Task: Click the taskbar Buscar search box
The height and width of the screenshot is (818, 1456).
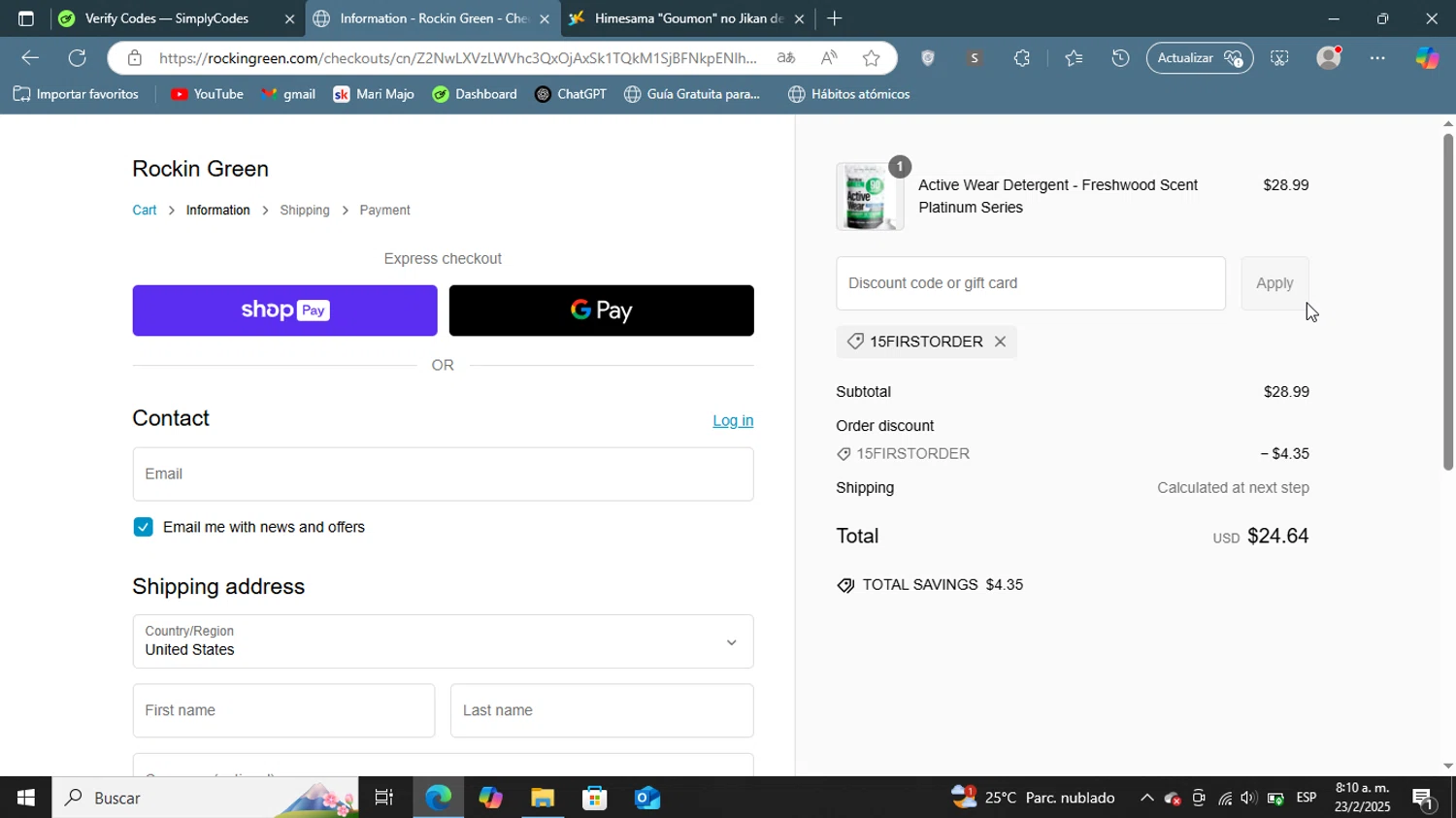Action: click(x=206, y=798)
